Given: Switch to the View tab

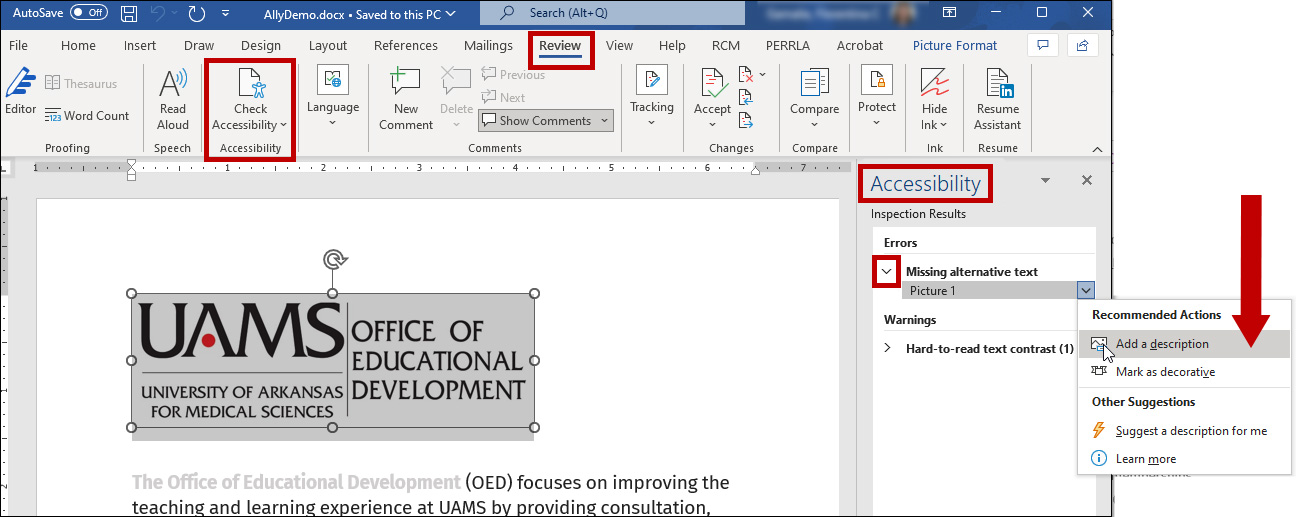Looking at the screenshot, I should tap(620, 46).
